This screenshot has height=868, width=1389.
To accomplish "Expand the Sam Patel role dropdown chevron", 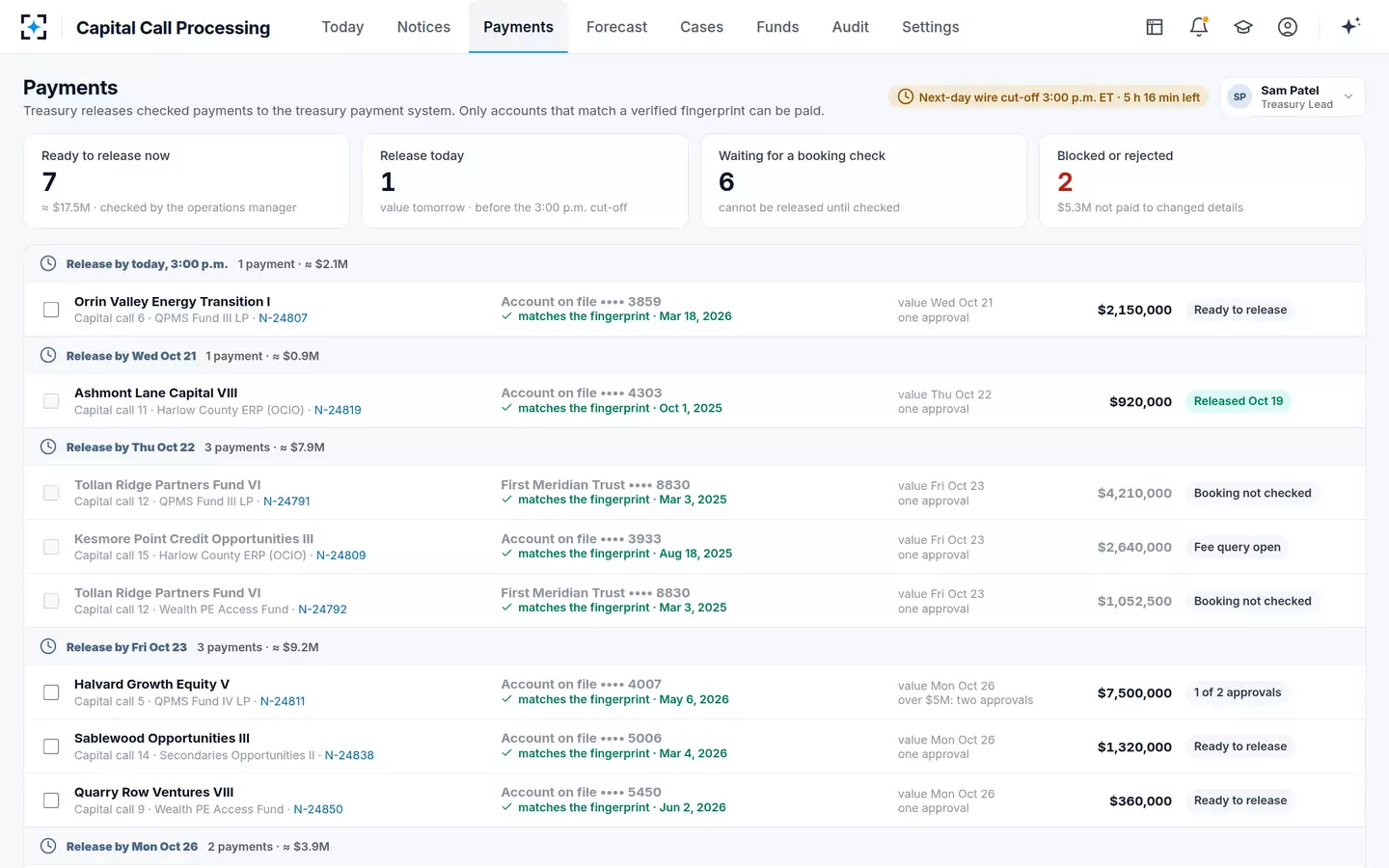I will pyautogui.click(x=1348, y=96).
